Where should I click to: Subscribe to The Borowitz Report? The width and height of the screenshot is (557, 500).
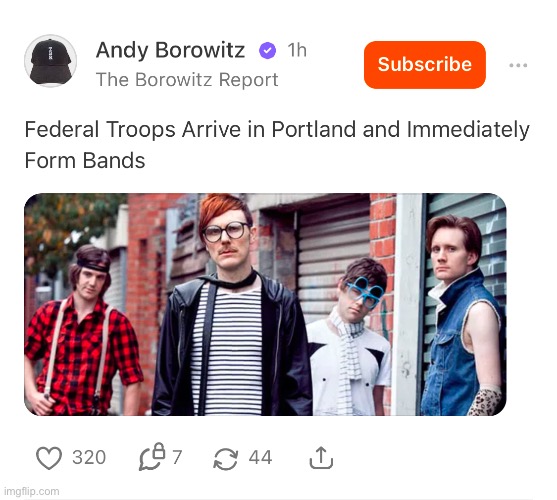coord(425,65)
